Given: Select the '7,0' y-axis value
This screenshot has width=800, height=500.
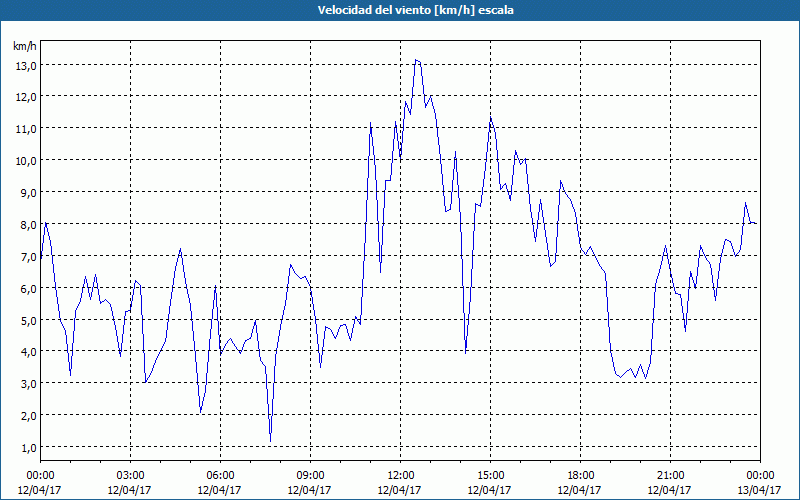Looking at the screenshot, I should pos(28,257).
